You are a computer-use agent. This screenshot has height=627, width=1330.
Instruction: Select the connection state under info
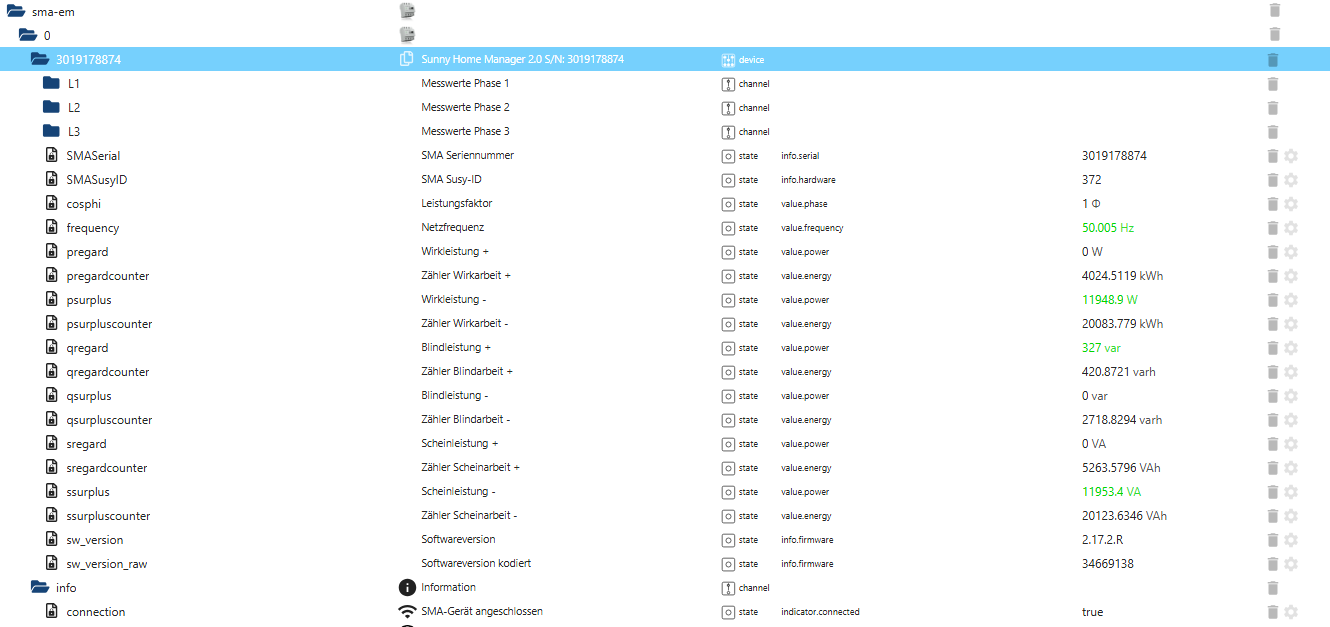coord(665,612)
